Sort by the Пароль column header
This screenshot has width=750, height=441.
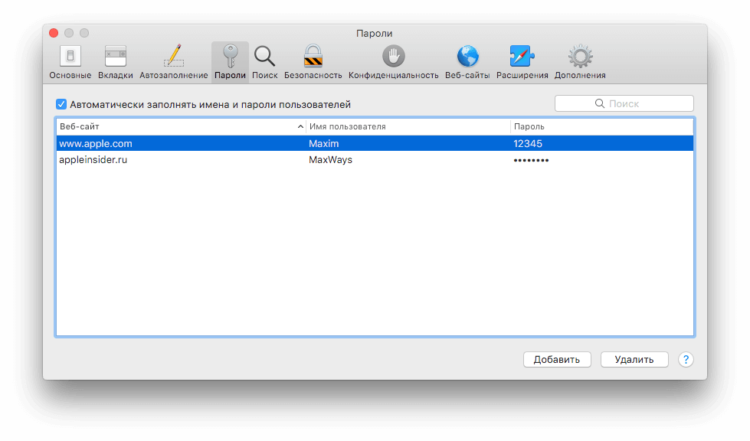coord(602,127)
